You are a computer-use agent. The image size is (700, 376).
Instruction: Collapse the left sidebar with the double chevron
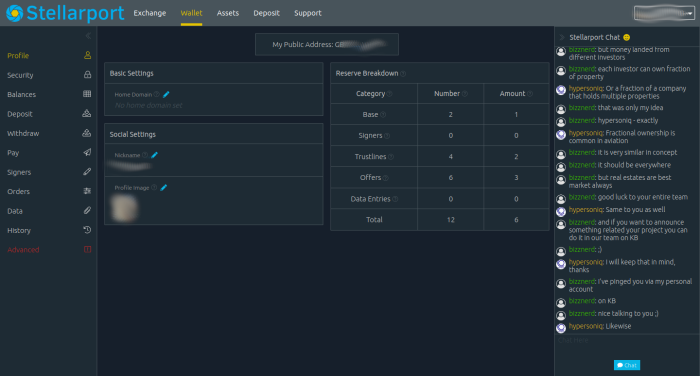[88, 36]
